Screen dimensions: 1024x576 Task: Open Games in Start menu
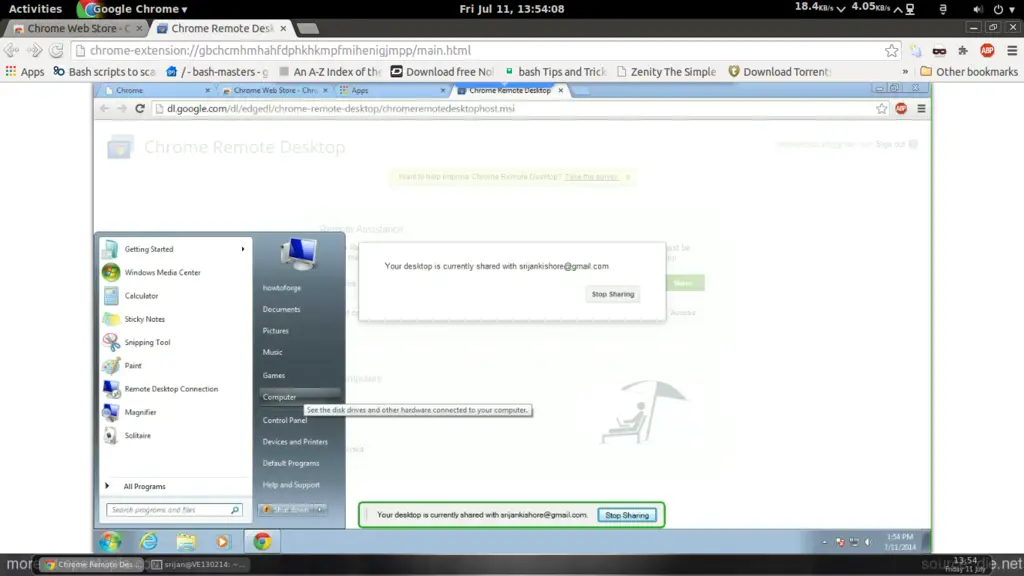(x=274, y=376)
